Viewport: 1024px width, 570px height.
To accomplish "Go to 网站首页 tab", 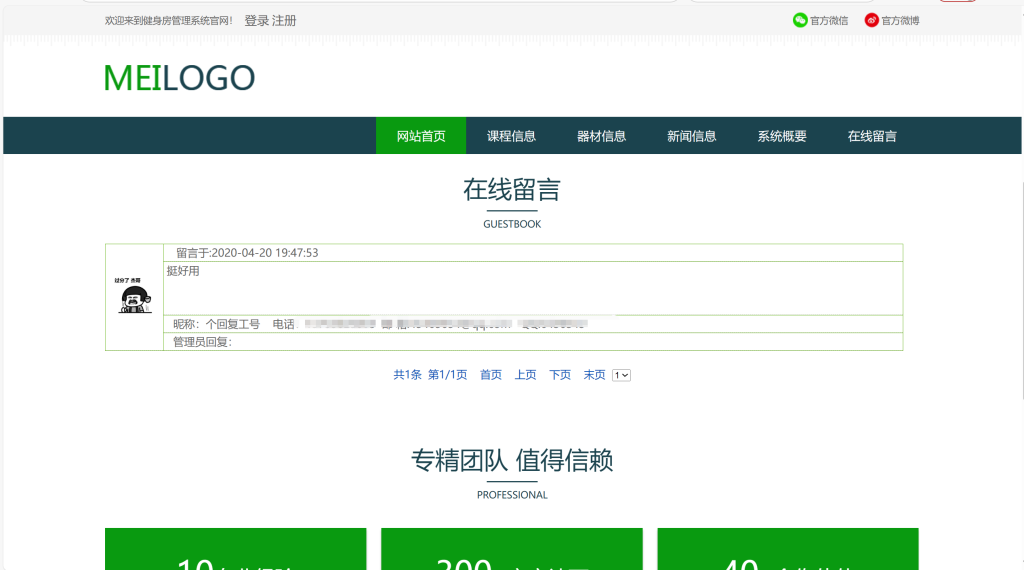I will pos(421,136).
